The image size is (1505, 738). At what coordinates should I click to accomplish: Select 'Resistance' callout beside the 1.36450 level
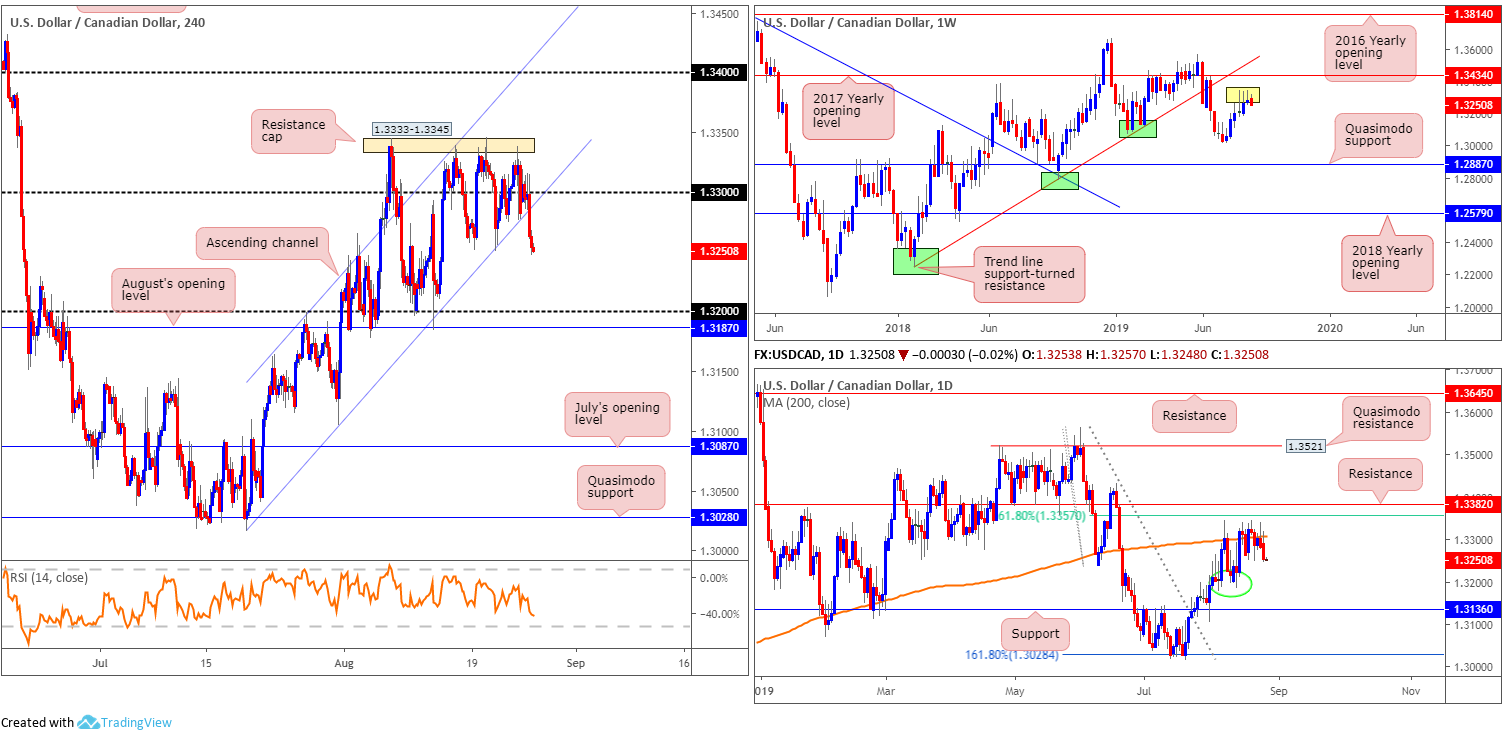click(1194, 414)
